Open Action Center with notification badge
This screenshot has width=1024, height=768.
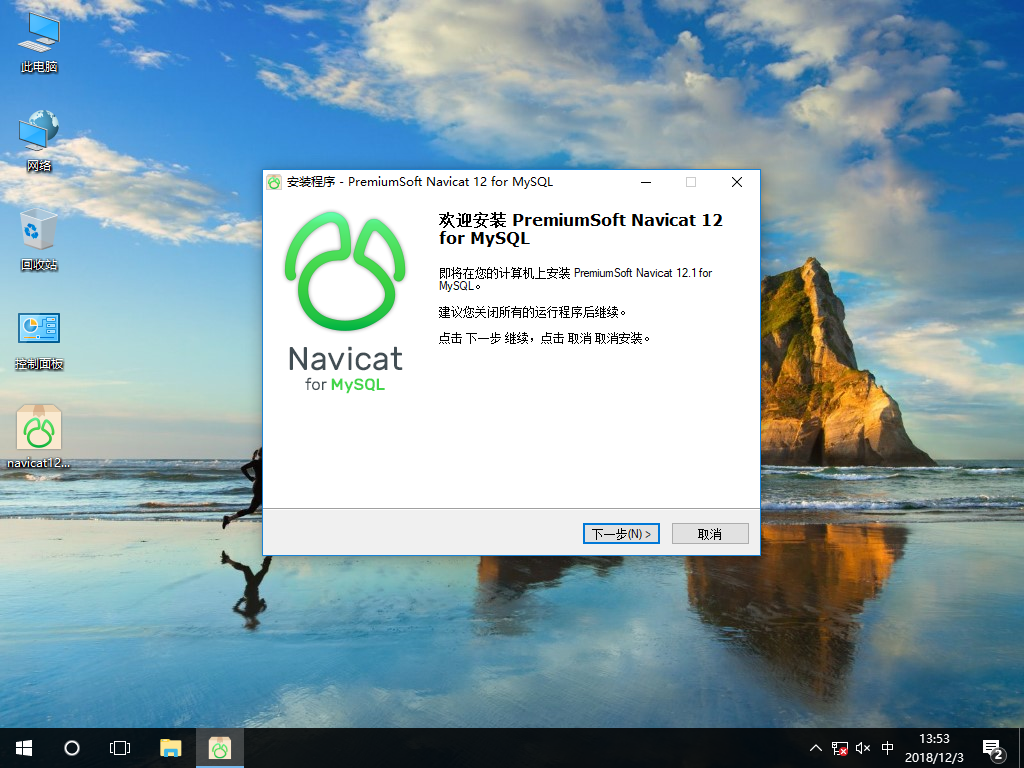click(993, 747)
